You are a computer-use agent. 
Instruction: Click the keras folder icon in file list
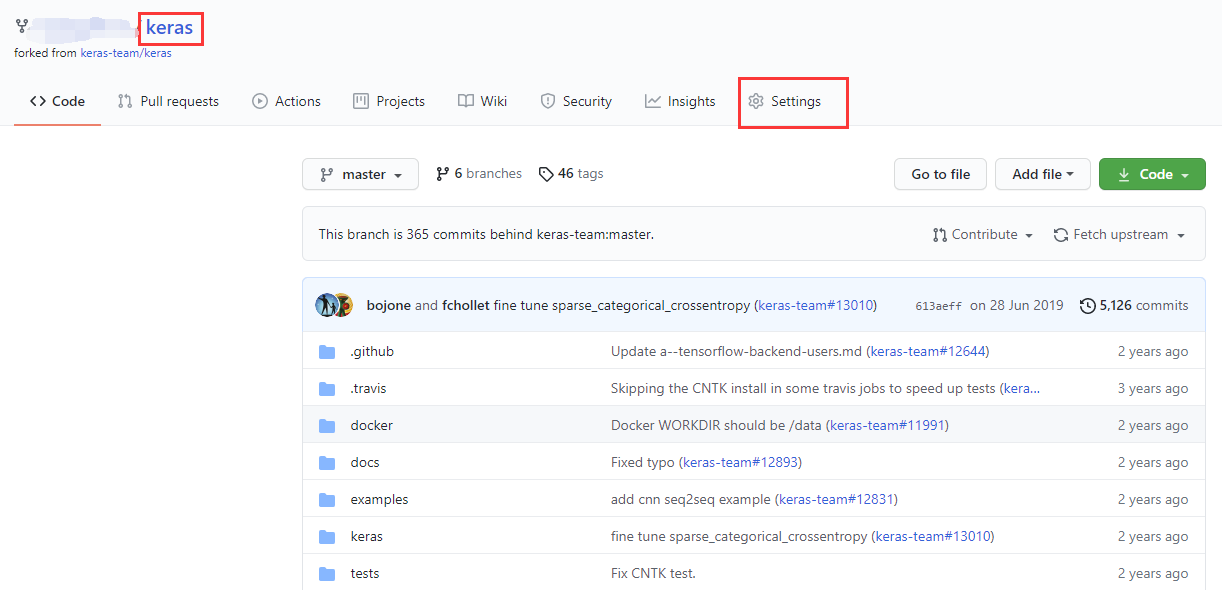point(327,537)
